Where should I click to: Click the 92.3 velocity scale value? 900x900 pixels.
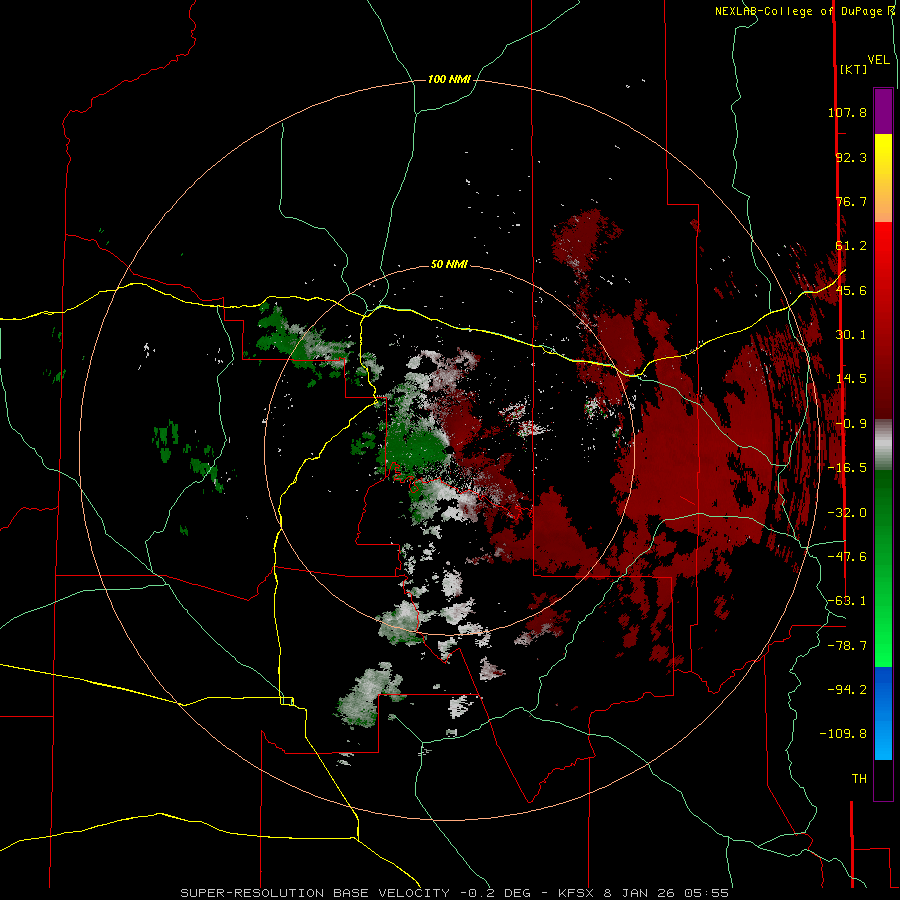[x=851, y=157]
